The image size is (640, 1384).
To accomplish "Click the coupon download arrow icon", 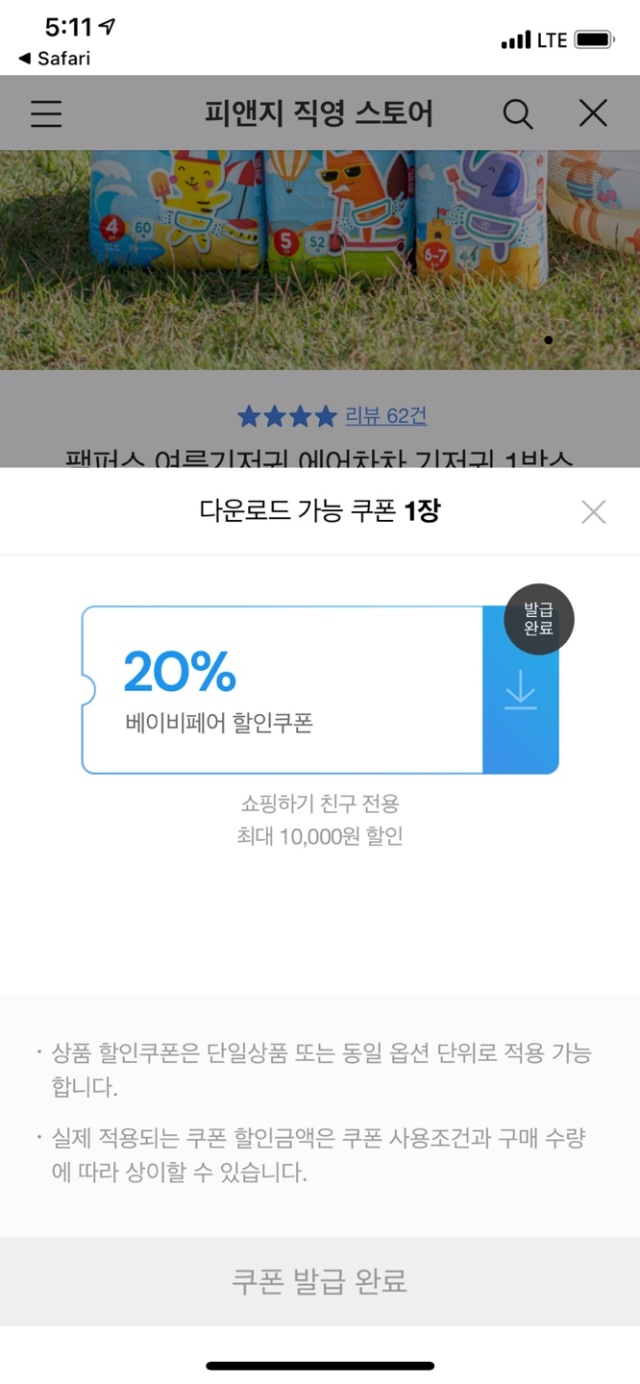I will point(520,691).
